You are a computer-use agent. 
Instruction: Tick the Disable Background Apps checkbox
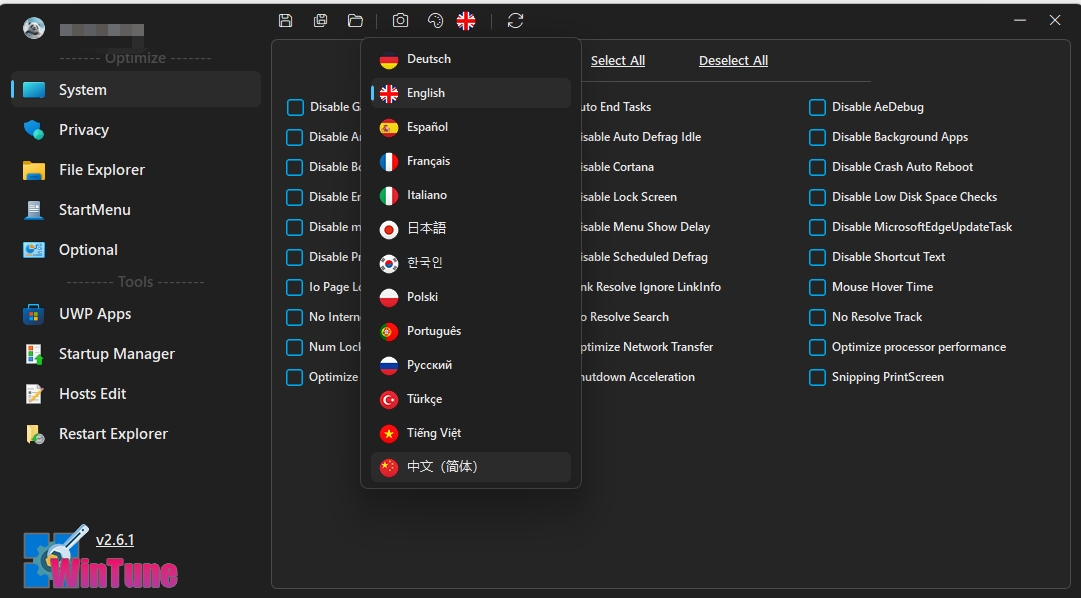tap(818, 137)
